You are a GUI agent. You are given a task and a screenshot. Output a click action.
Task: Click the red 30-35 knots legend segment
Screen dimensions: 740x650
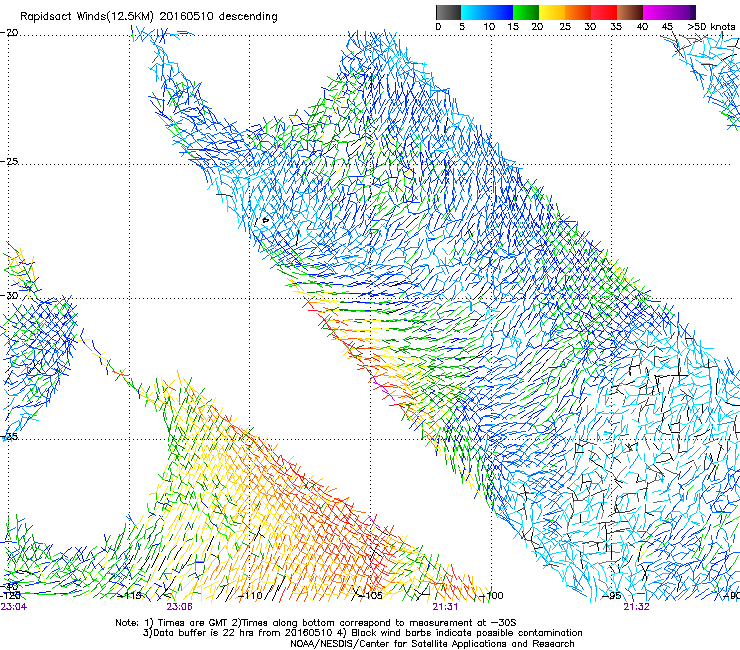604,12
